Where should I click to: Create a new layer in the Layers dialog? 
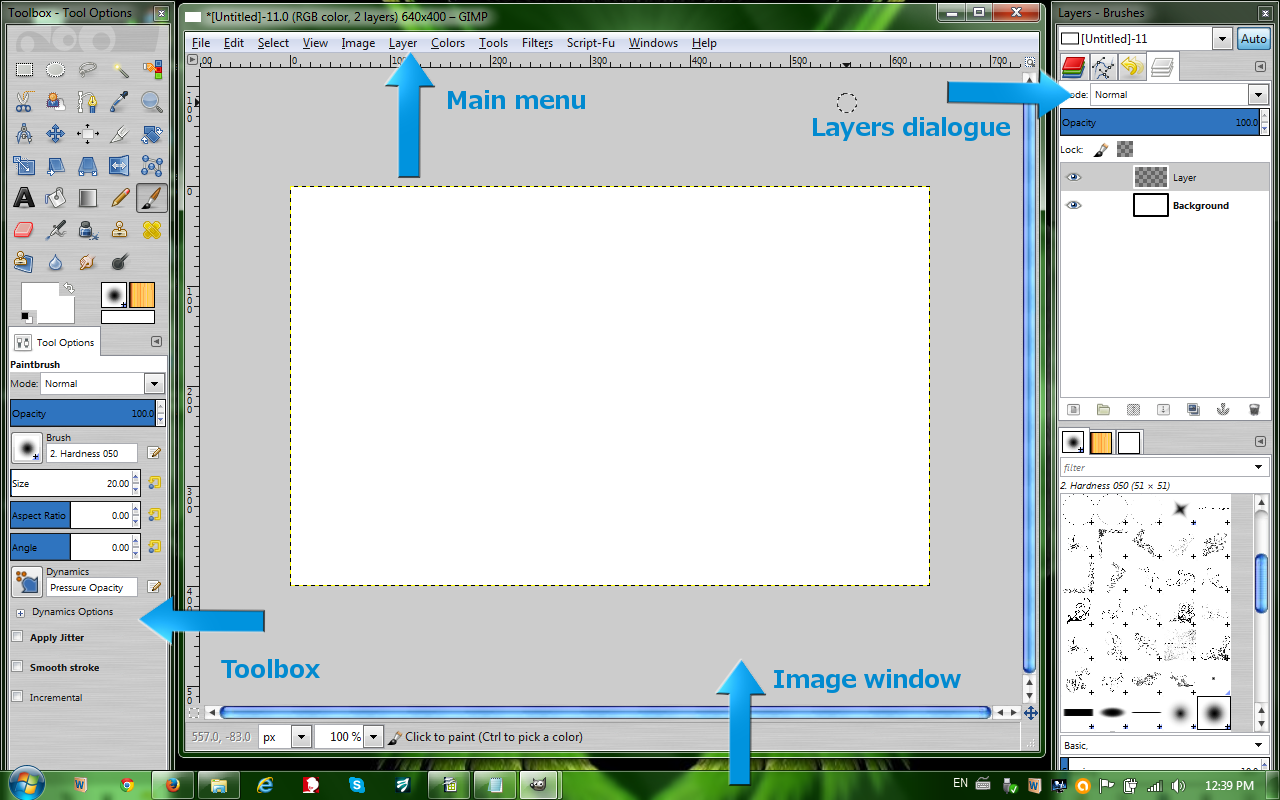point(1073,409)
